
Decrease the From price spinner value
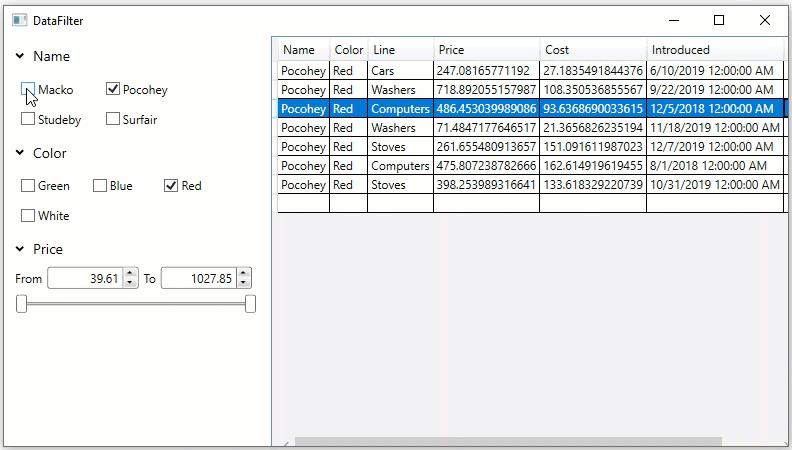[x=129, y=284]
